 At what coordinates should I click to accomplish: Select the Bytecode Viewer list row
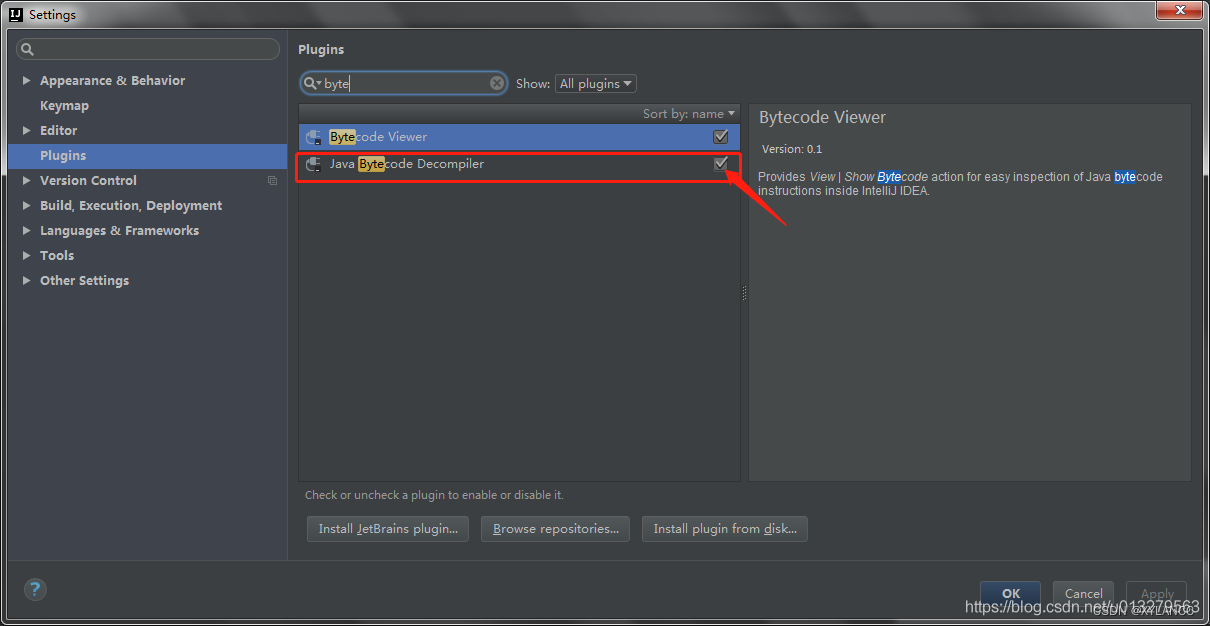click(x=519, y=137)
